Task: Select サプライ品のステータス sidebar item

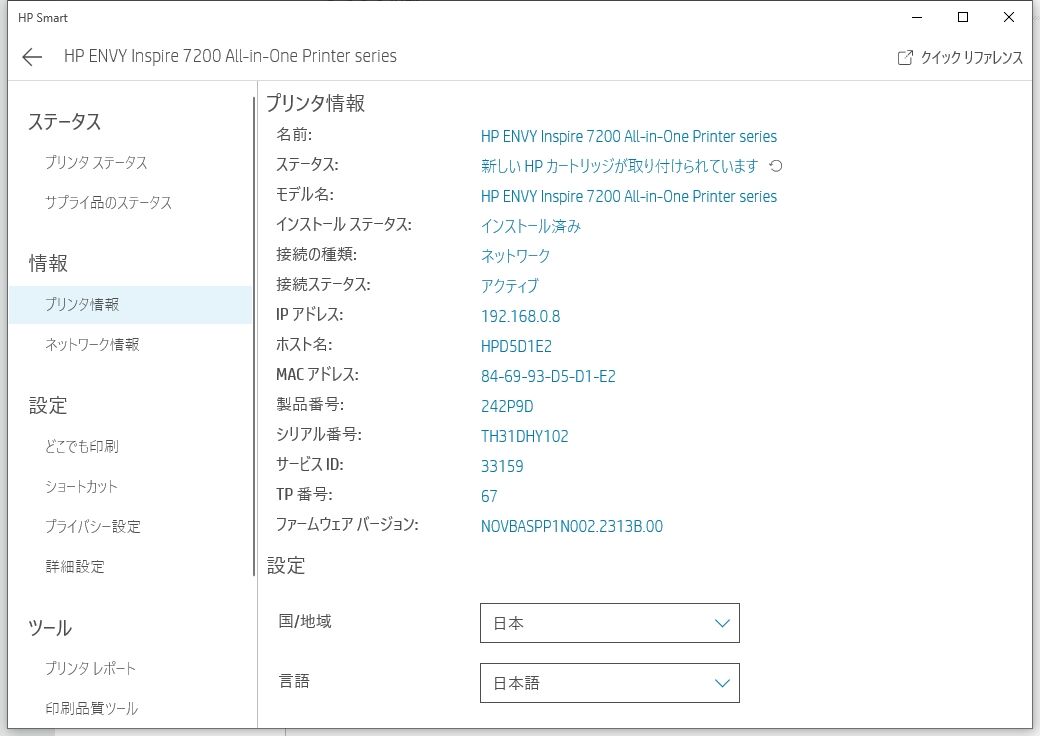Action: click(108, 202)
